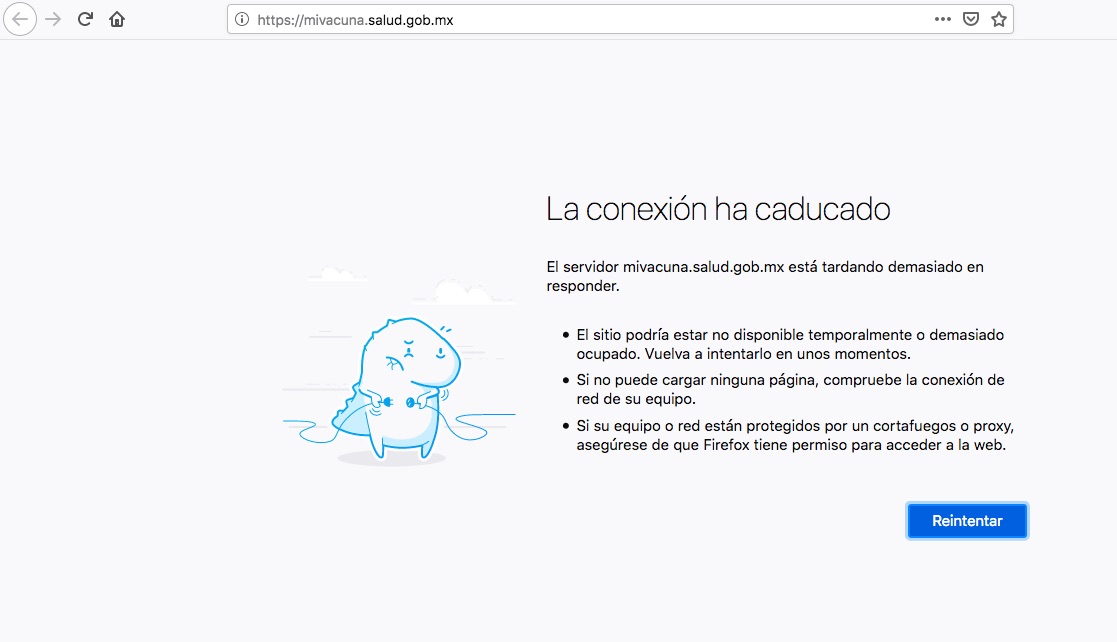This screenshot has height=642, width=1117.
Task: Save the page to Pocket
Action: (x=970, y=19)
